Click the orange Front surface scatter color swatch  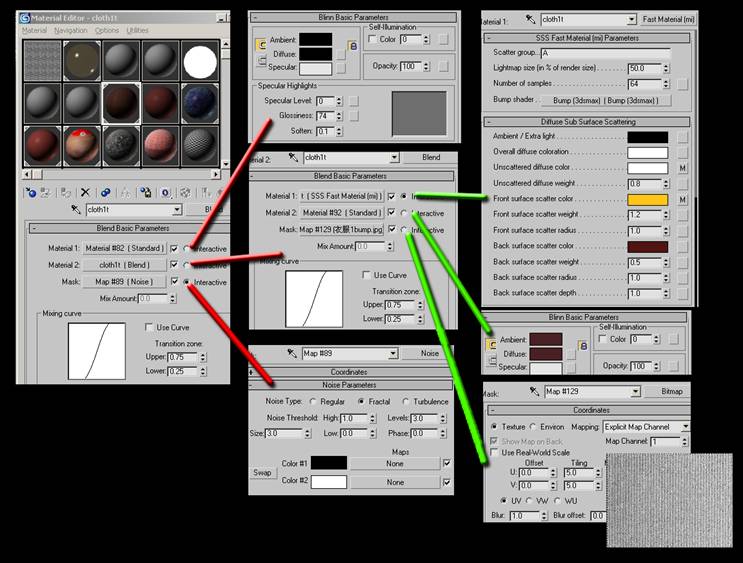tap(647, 200)
